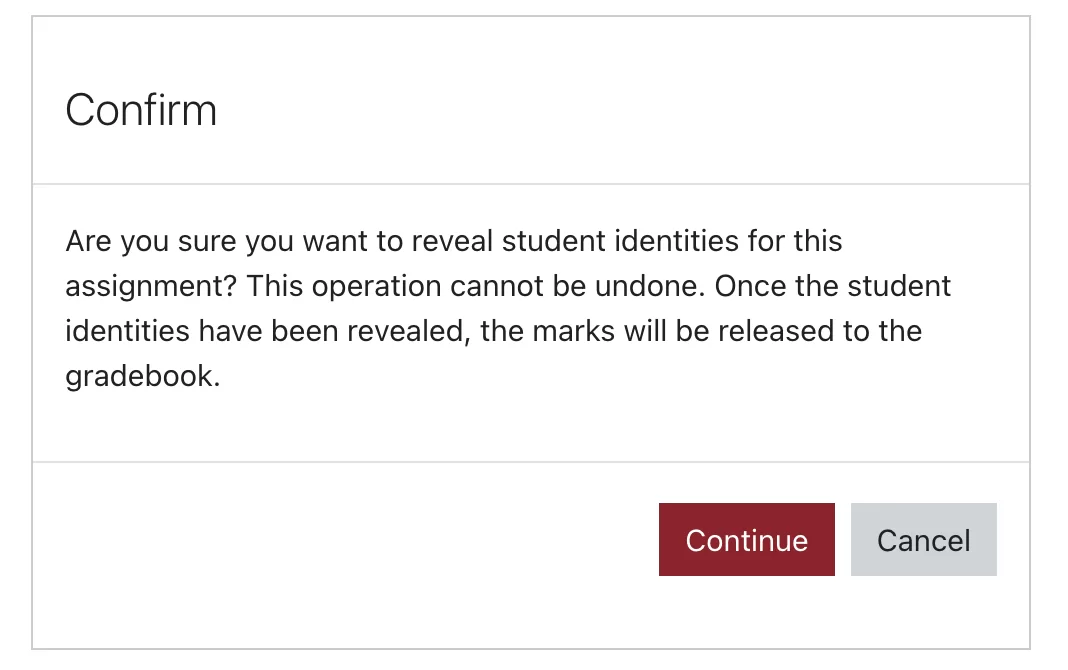The image size is (1068, 670).
Task: Click blank footer space below the Cancel button
Action: (x=924, y=611)
